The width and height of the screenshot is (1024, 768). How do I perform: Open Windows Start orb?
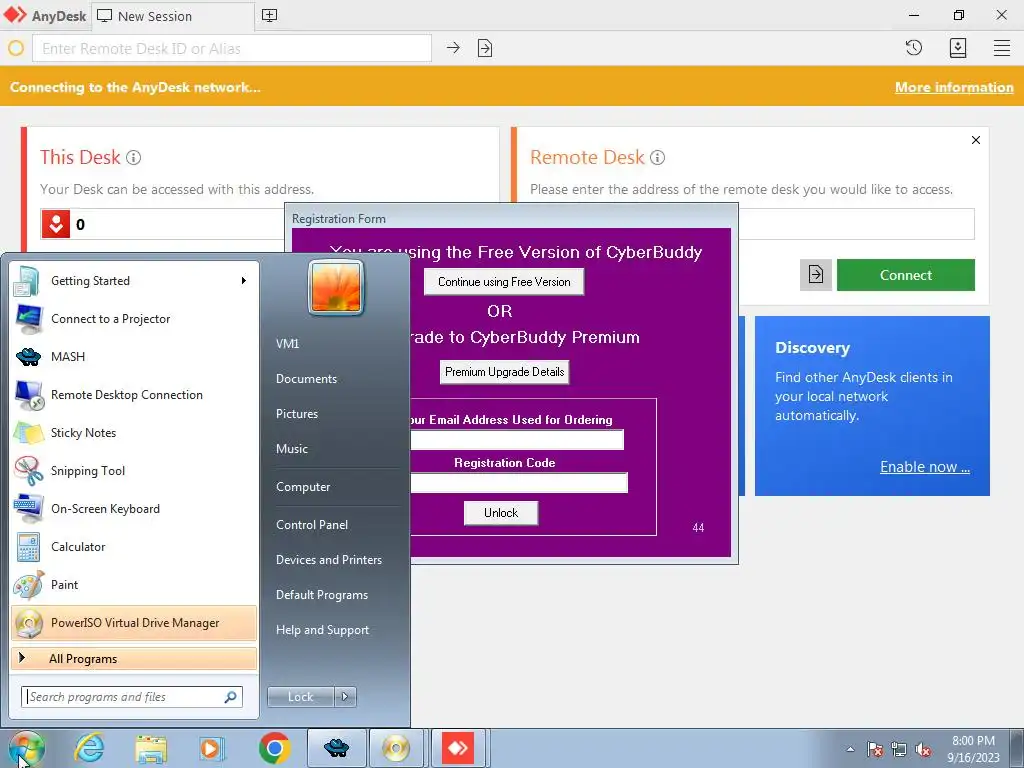point(26,748)
